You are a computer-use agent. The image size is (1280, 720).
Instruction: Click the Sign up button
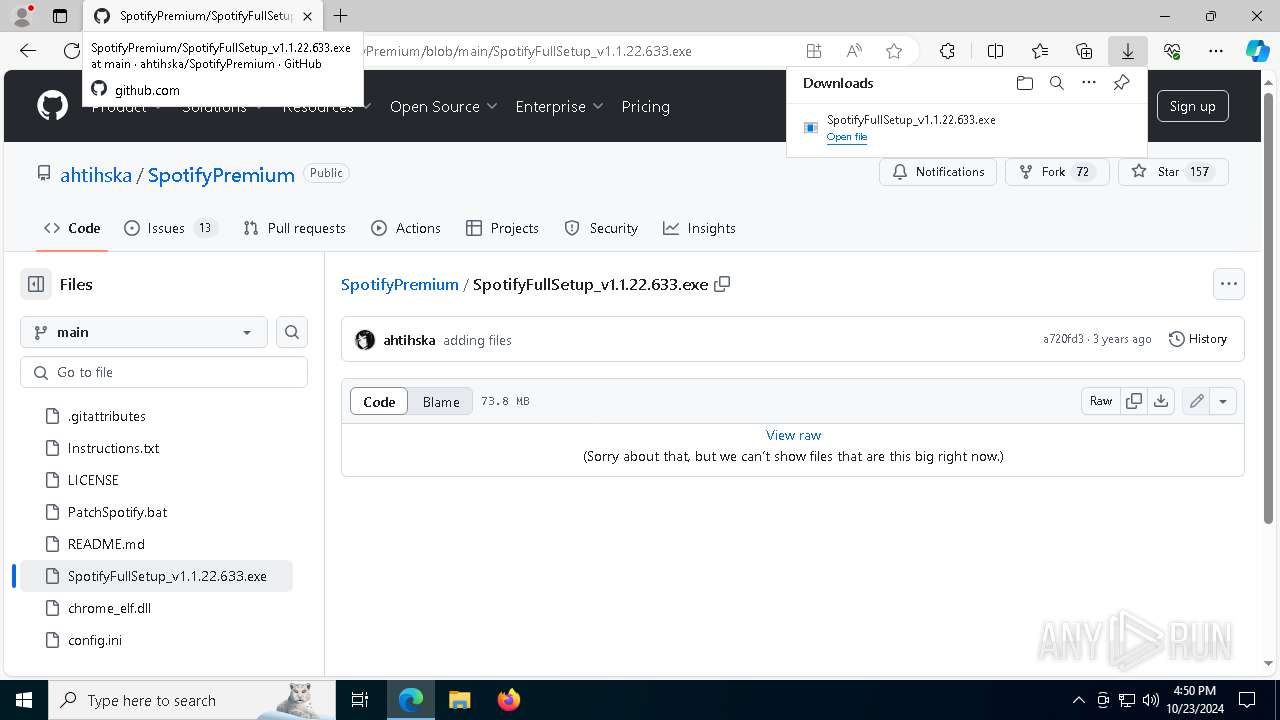click(1192, 106)
